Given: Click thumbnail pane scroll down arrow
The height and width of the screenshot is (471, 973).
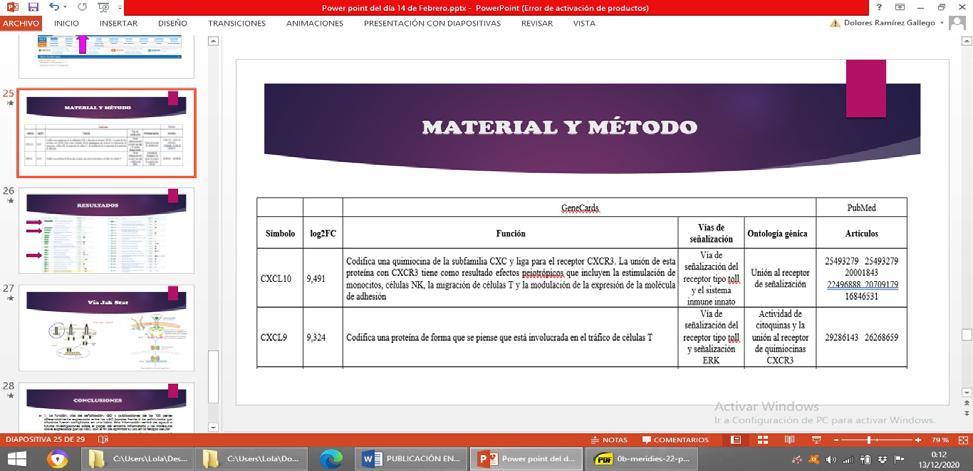Looking at the screenshot, I should [x=213, y=427].
